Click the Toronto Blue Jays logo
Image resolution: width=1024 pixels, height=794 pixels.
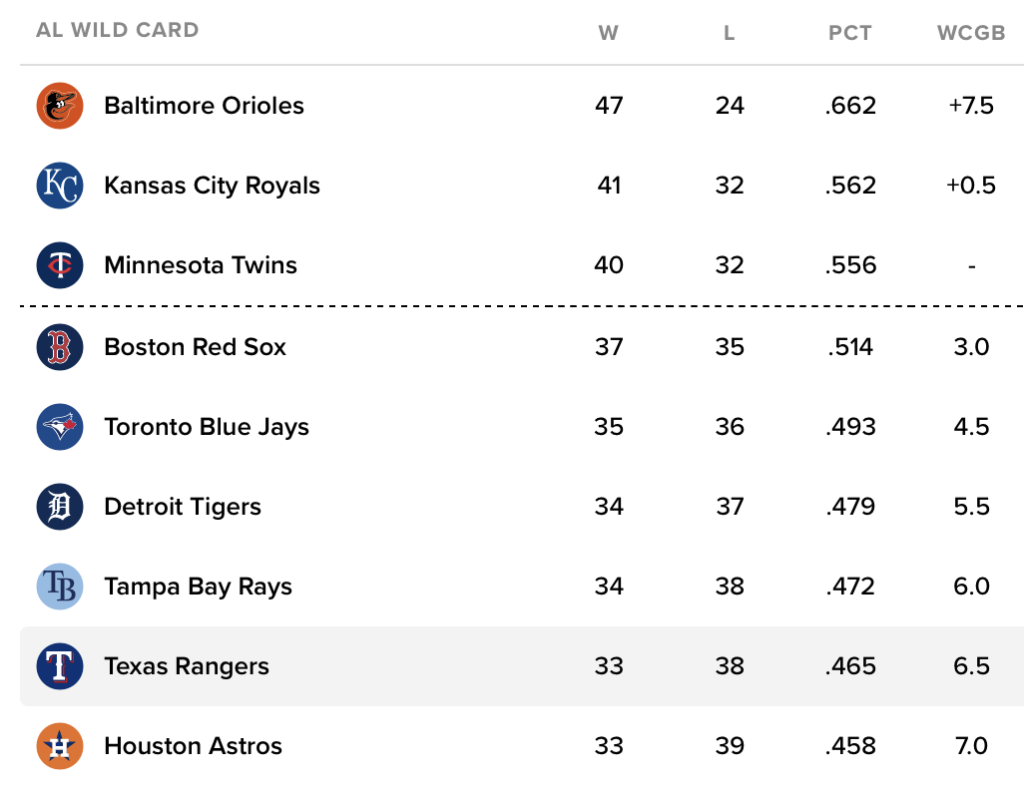[60, 427]
